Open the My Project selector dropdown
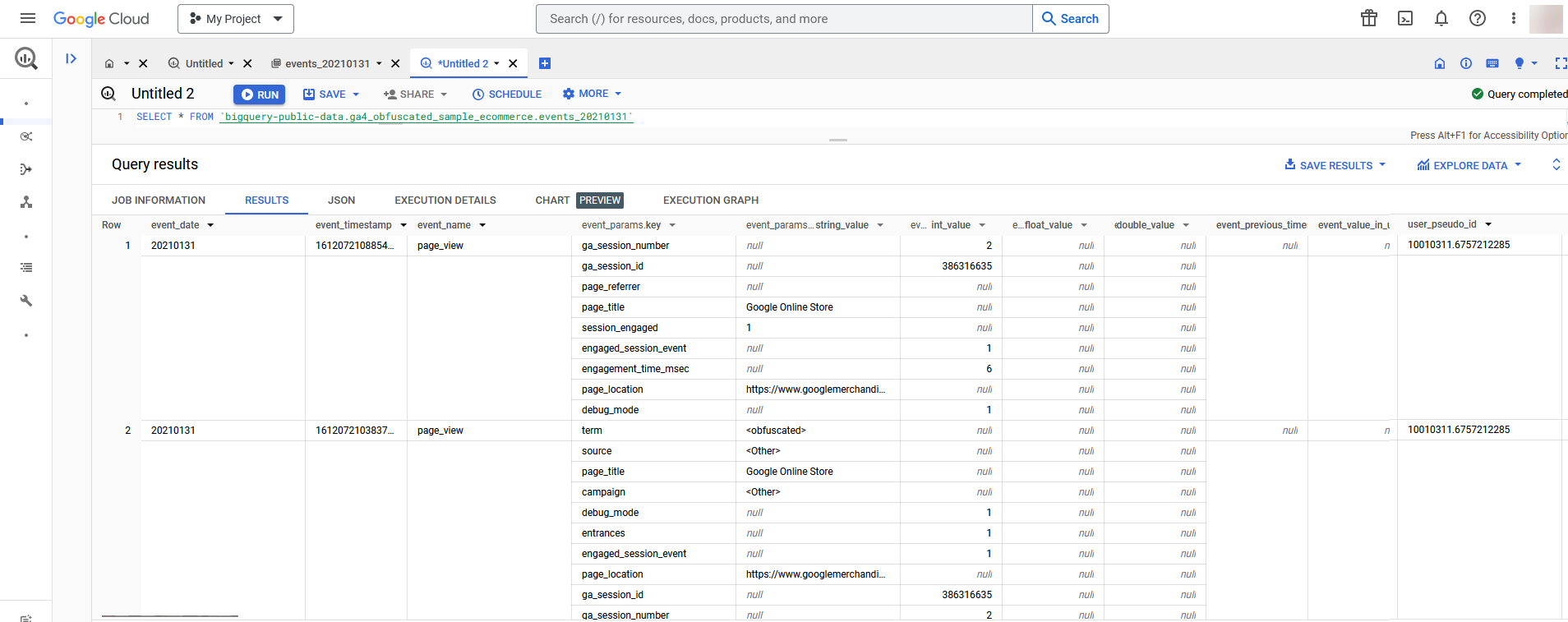This screenshot has width=1568, height=622. [x=235, y=19]
